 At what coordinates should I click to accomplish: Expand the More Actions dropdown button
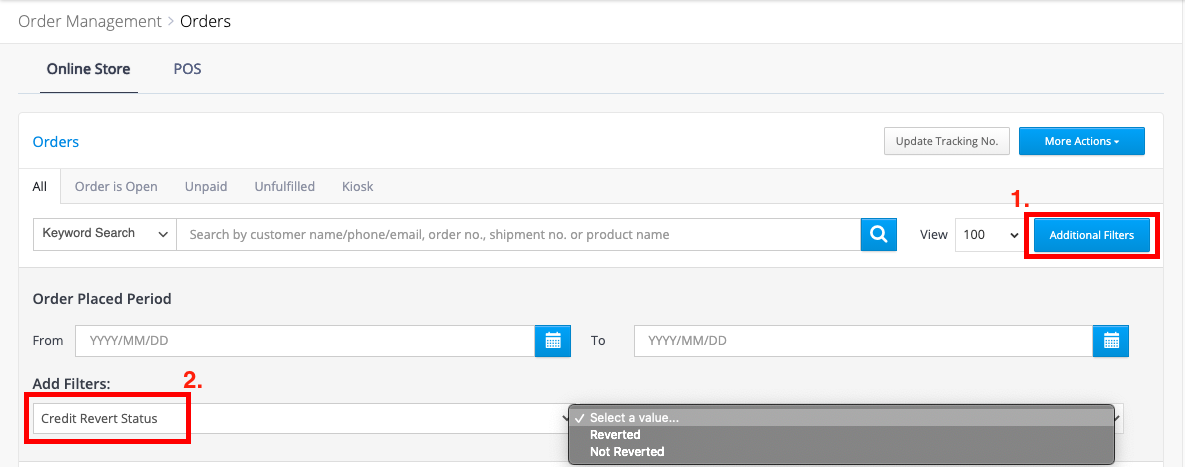(1081, 141)
